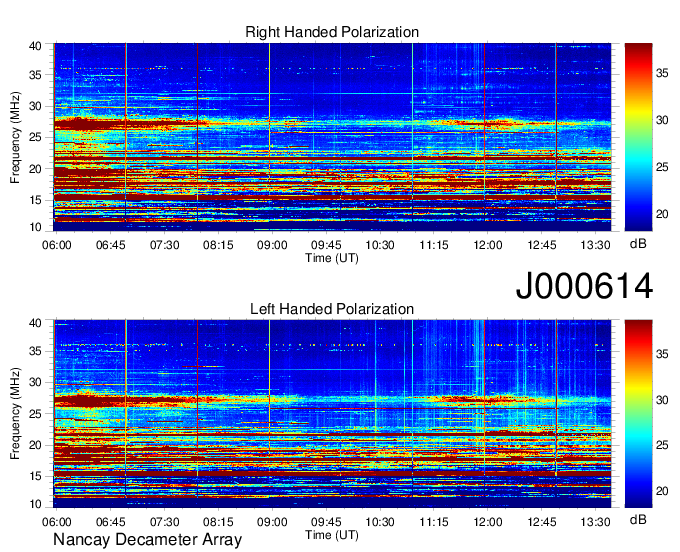The height and width of the screenshot is (552, 680).
Task: Click the dB unit label of Left Handed color bar
Action: pyautogui.click(x=638, y=519)
